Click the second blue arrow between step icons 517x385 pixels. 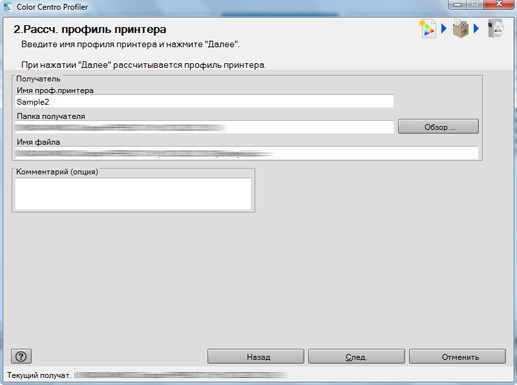pyautogui.click(x=476, y=29)
